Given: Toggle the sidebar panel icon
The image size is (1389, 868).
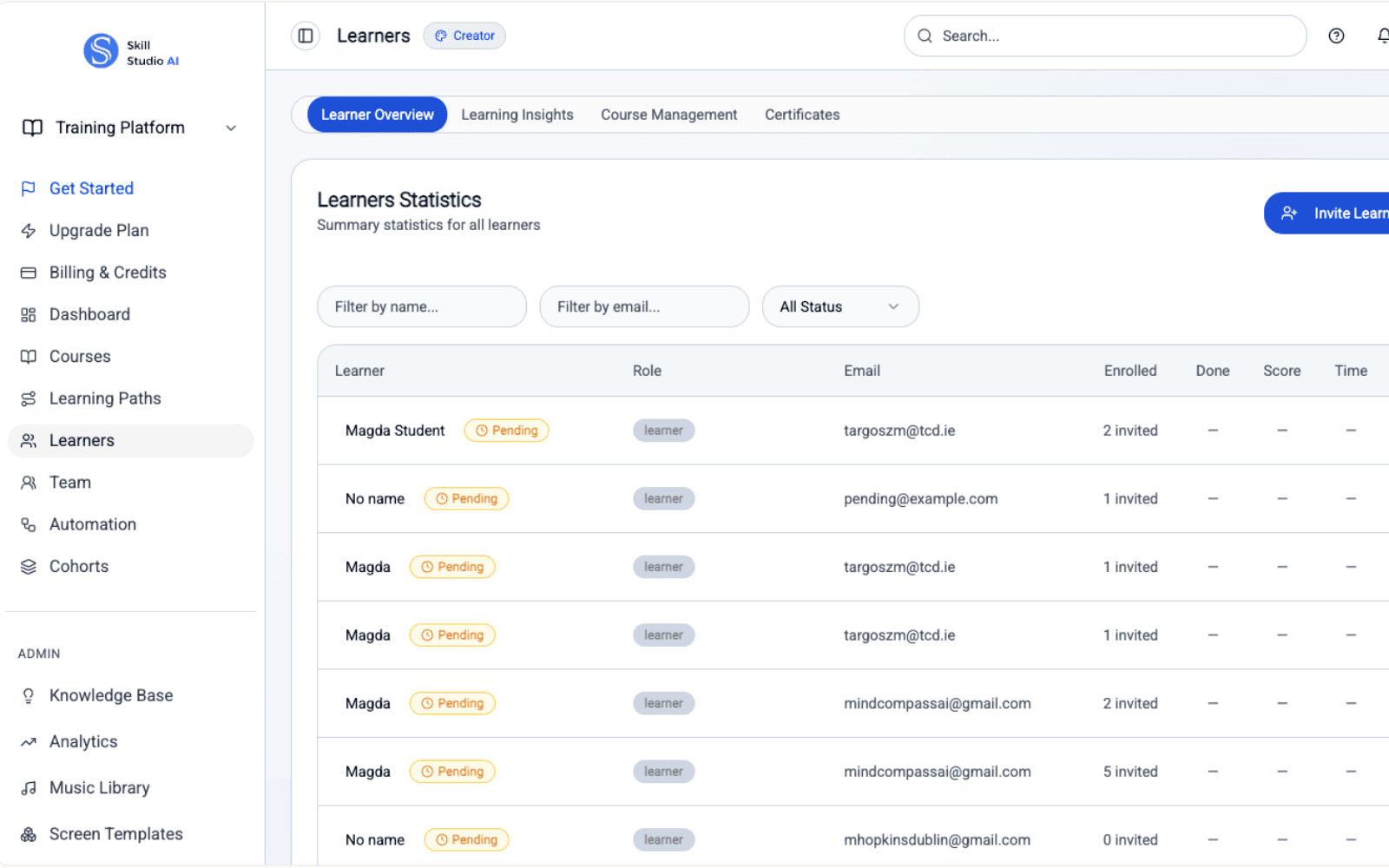Looking at the screenshot, I should (x=306, y=36).
